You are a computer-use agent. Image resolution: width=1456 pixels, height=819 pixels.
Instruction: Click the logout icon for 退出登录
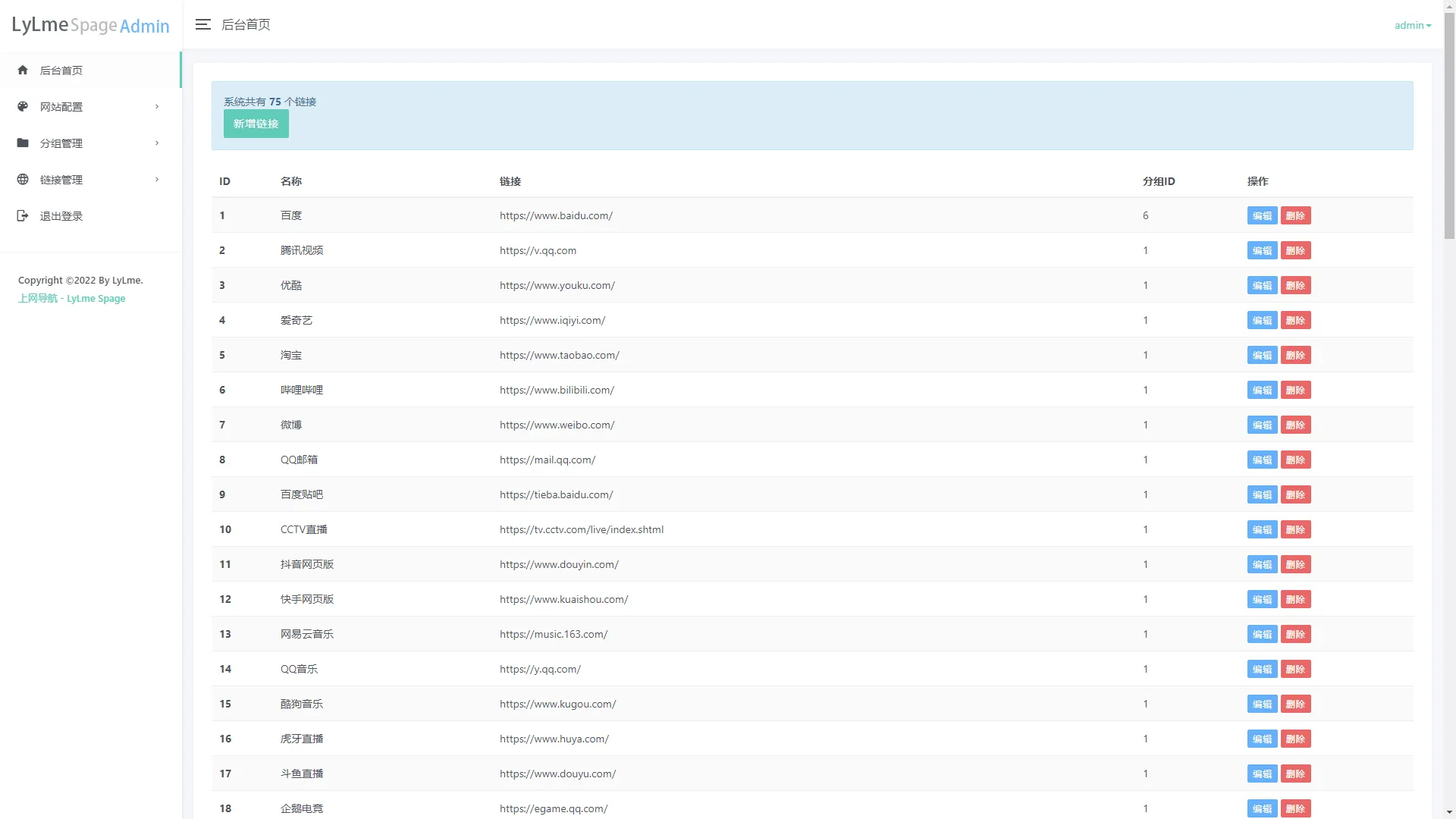(x=23, y=215)
